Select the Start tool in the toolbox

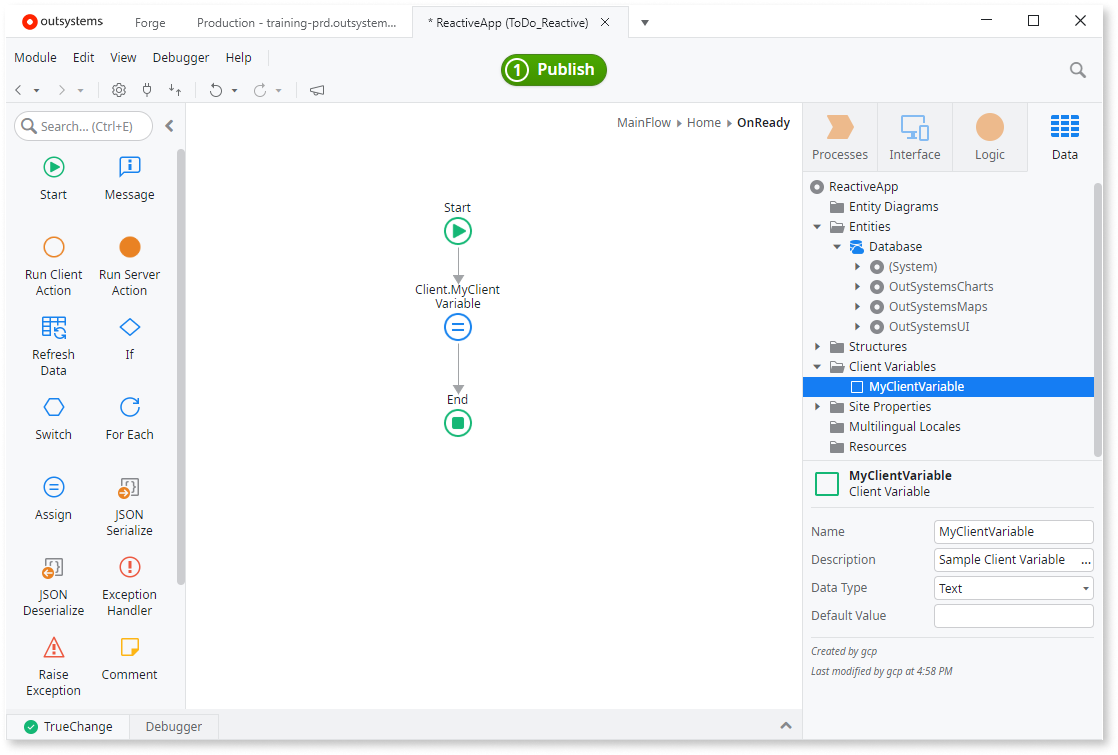click(x=53, y=178)
